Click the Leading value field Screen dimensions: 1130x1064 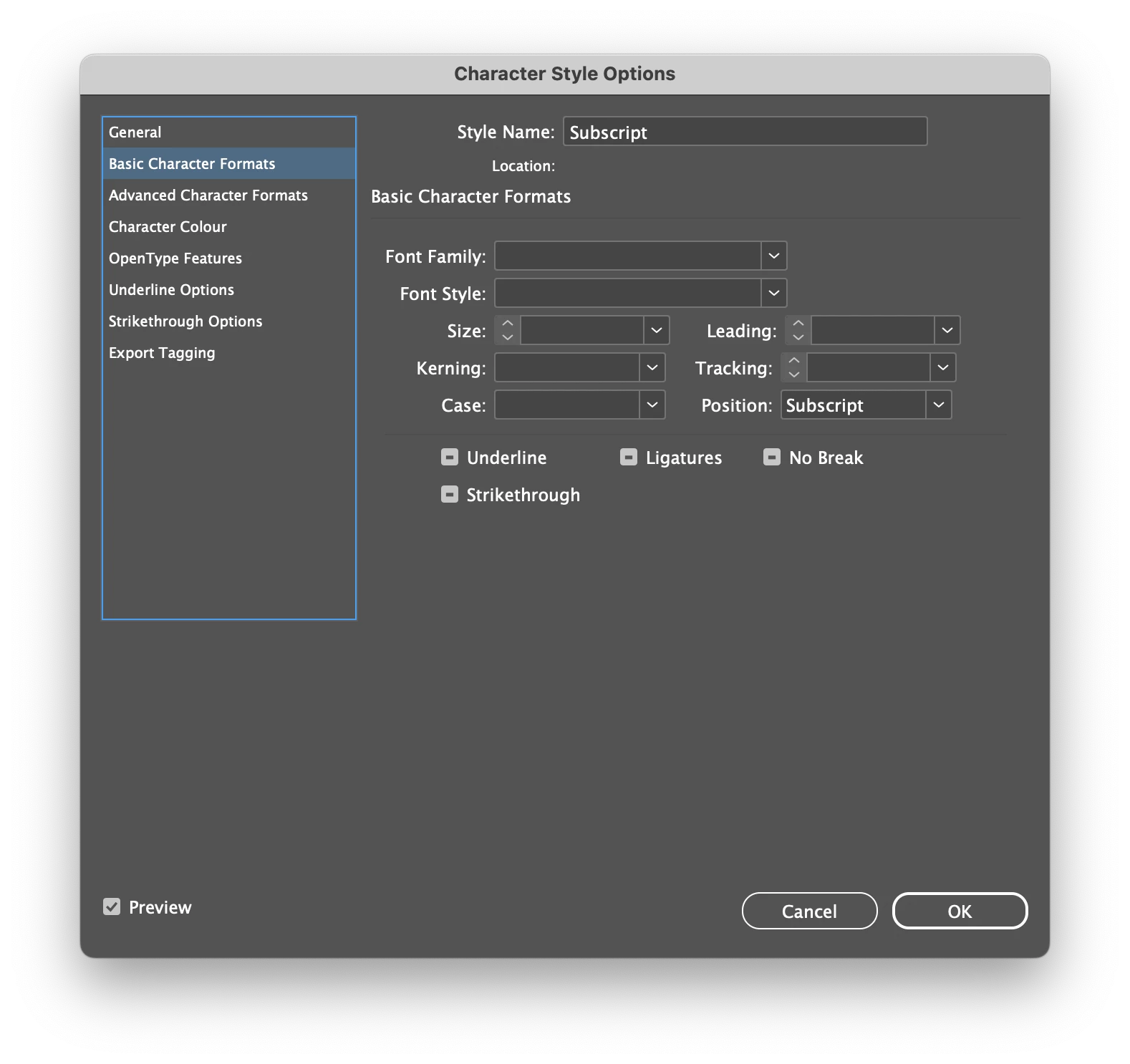[x=873, y=330]
